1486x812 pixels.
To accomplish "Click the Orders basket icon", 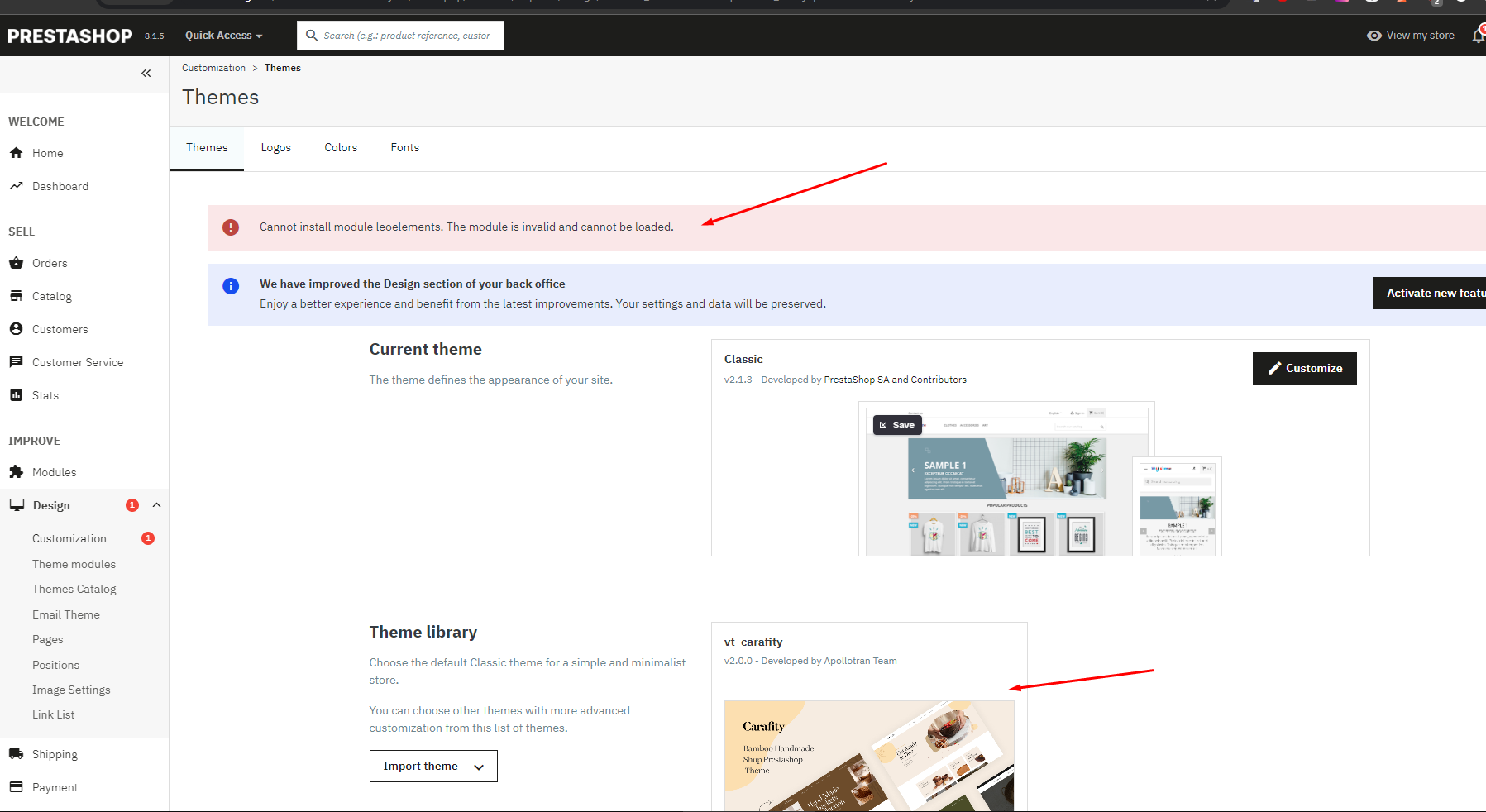I will (x=16, y=263).
